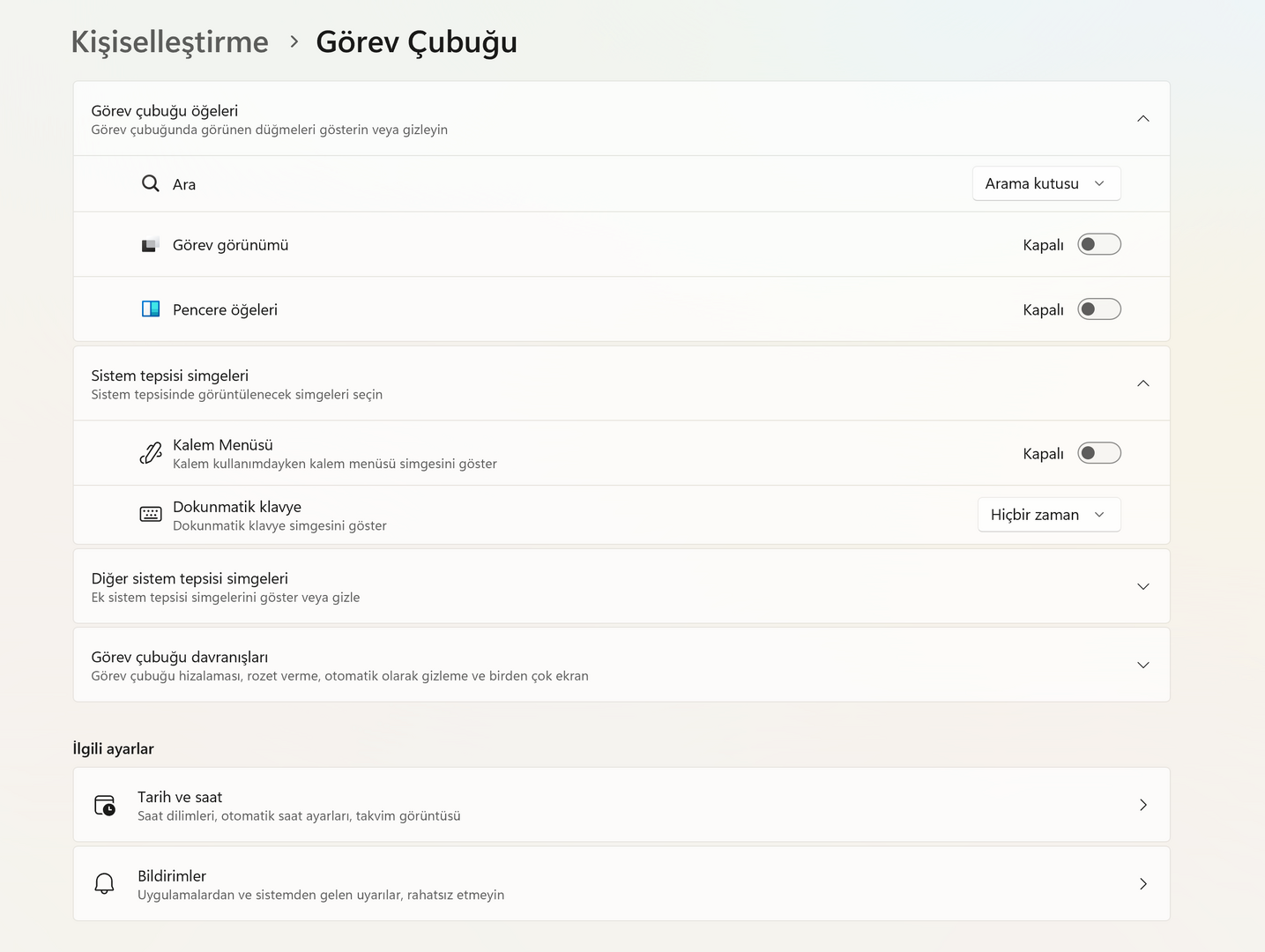Expand Görev çubuğu davranışları section

(x=1142, y=666)
